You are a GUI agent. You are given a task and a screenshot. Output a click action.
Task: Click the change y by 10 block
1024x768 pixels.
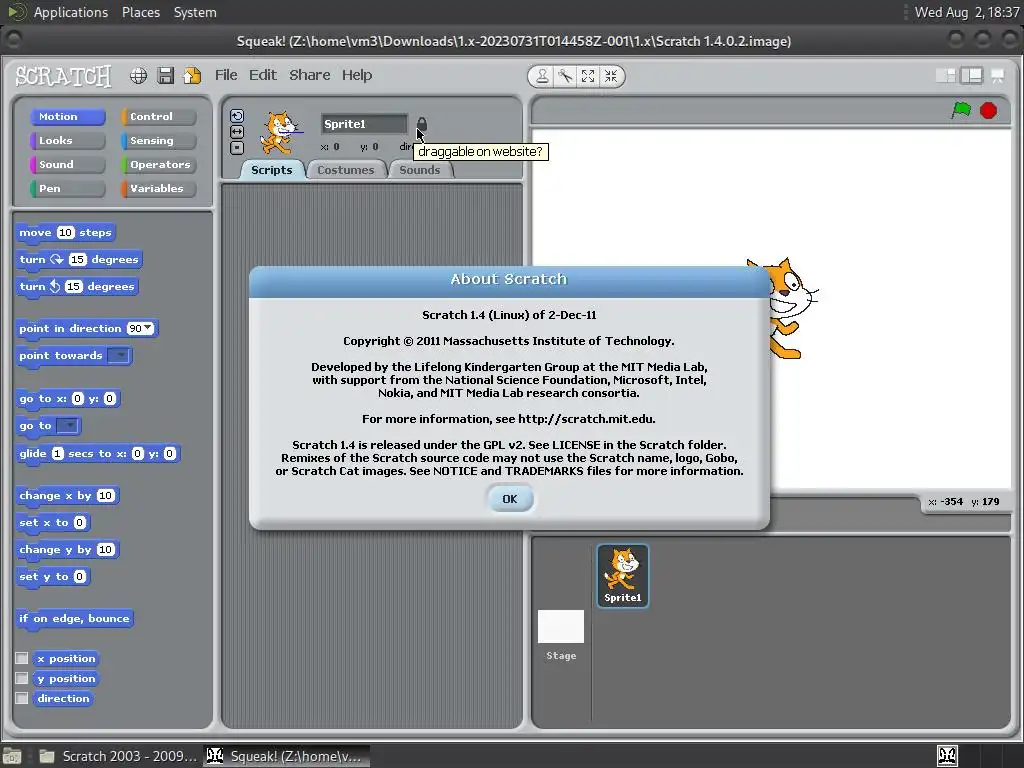pos(67,550)
